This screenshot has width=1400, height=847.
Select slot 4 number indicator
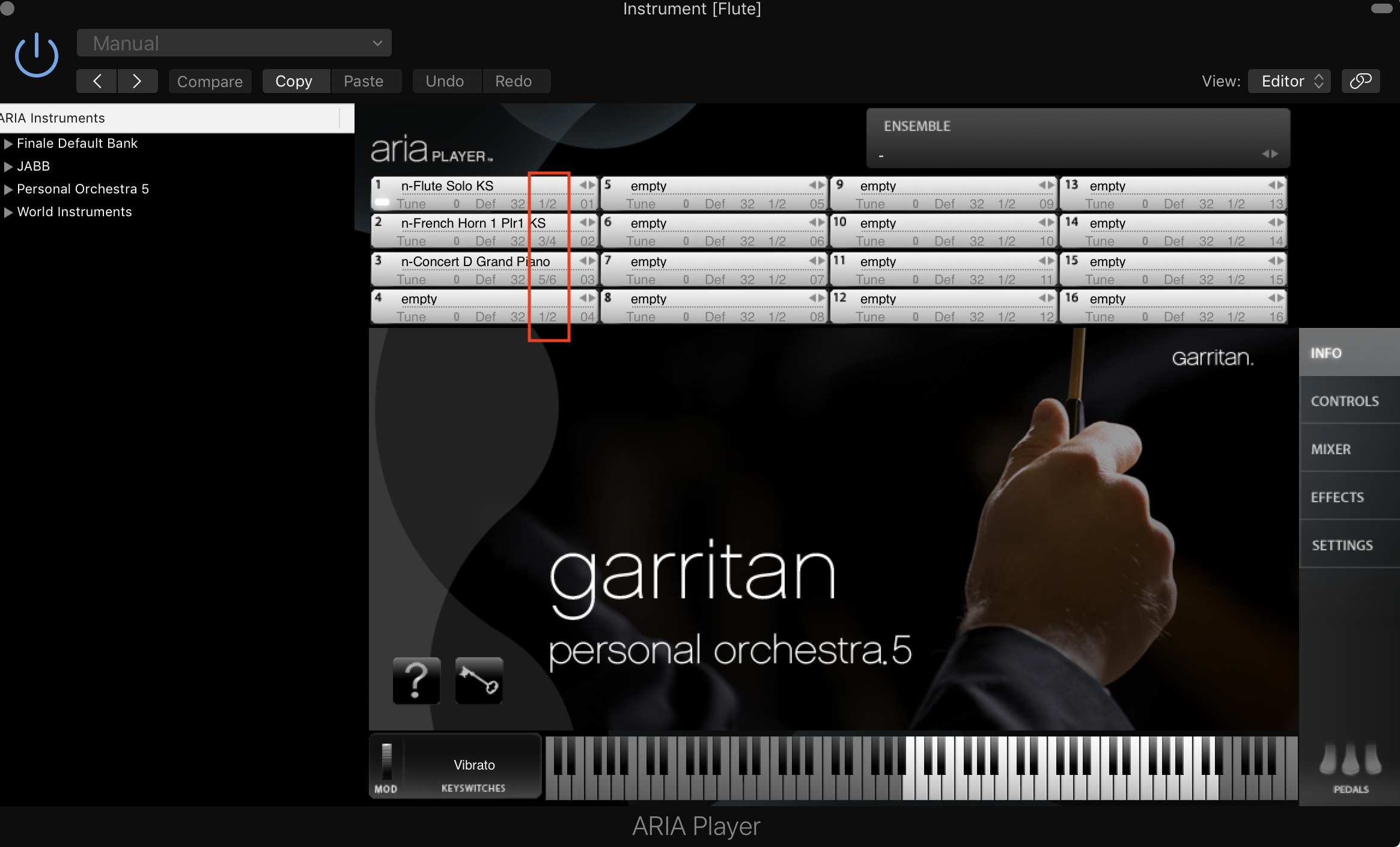pos(379,298)
